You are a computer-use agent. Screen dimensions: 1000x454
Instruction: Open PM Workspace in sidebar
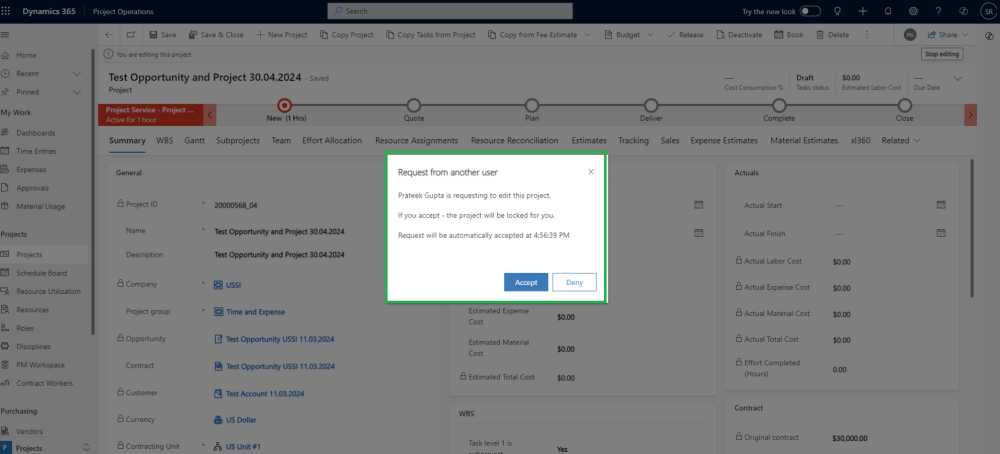click(x=40, y=365)
